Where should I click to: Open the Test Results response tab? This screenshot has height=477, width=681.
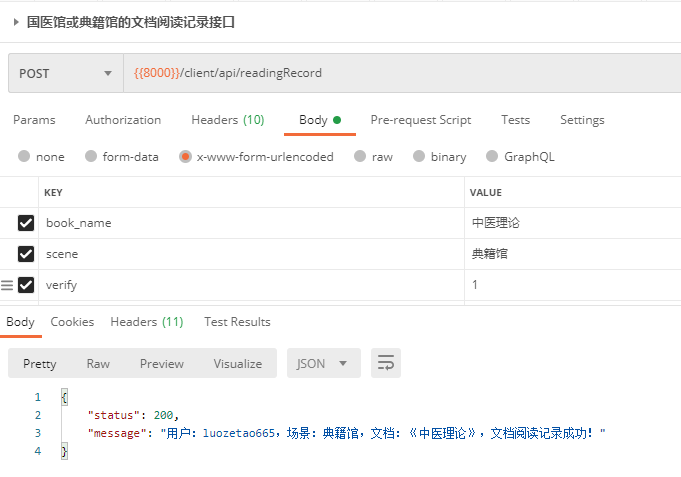[237, 322]
